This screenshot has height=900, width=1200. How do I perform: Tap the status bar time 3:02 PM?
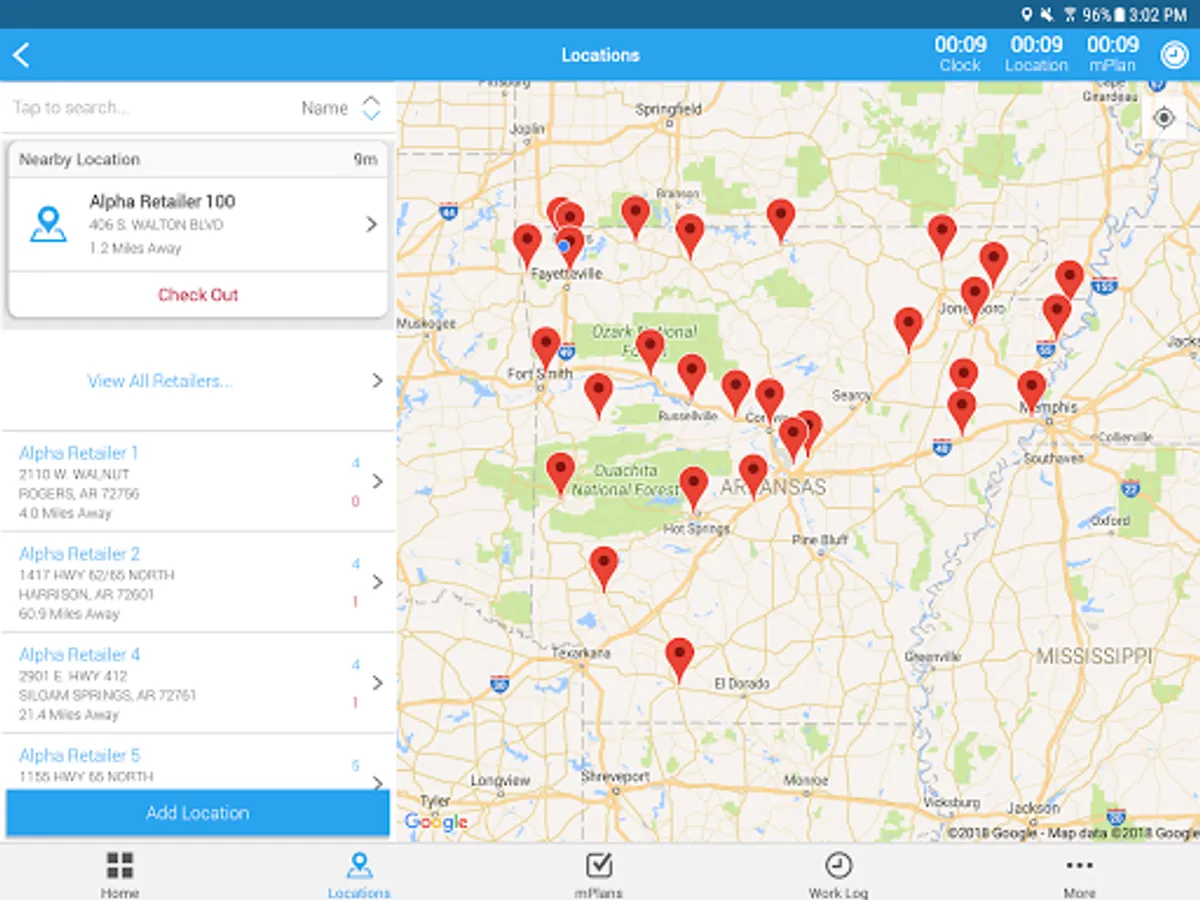(1158, 14)
